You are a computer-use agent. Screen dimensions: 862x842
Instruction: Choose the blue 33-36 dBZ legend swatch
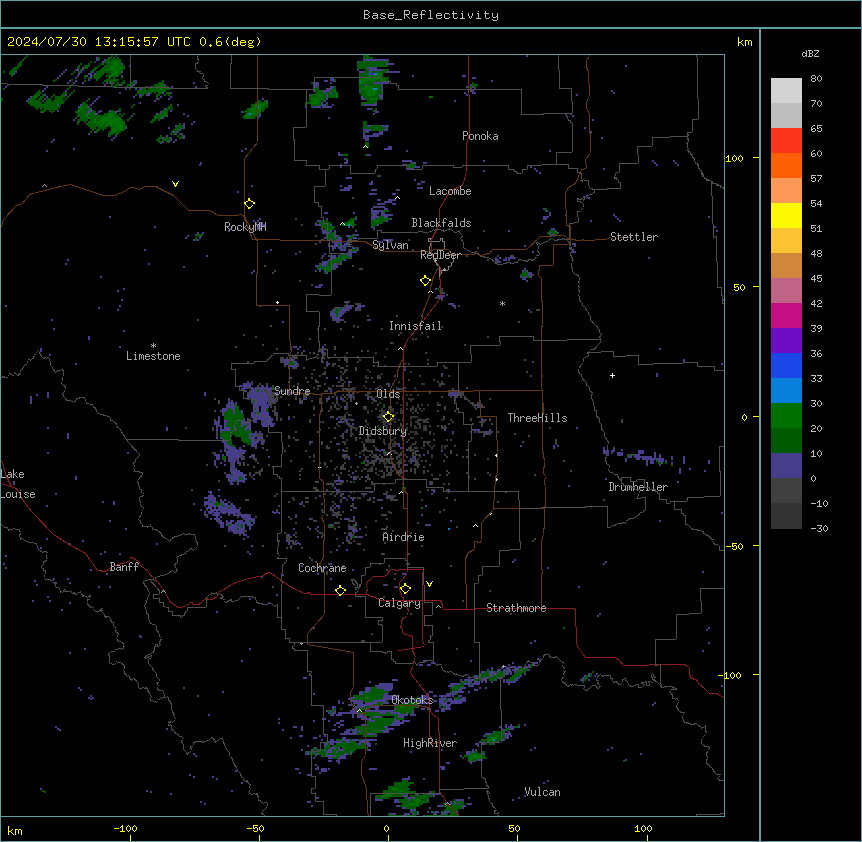pos(786,365)
